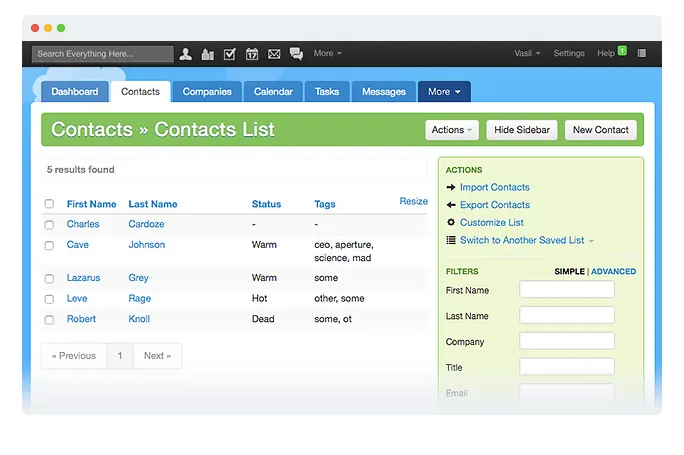Image resolution: width=684 pixels, height=455 pixels.
Task: Expand the Actions dropdown button
Action: coord(452,130)
